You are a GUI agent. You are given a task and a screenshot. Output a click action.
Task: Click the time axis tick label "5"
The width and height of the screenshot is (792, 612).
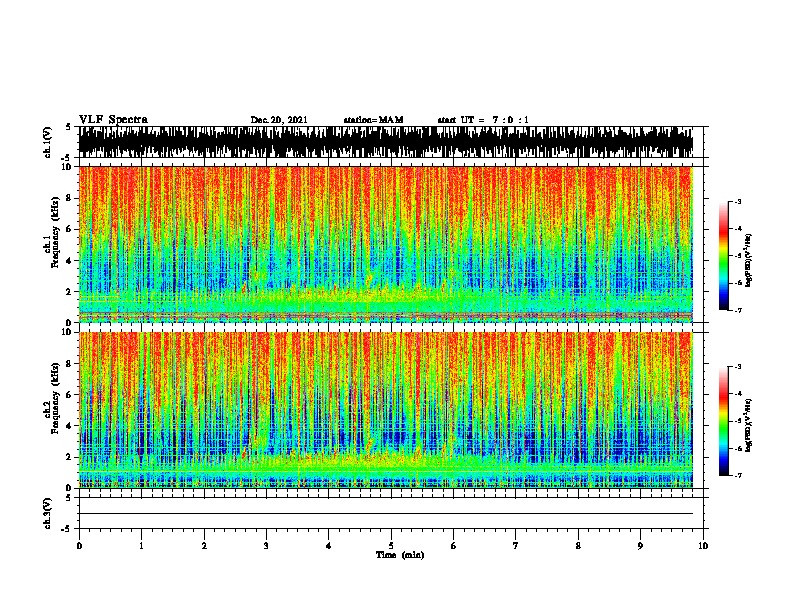391,545
